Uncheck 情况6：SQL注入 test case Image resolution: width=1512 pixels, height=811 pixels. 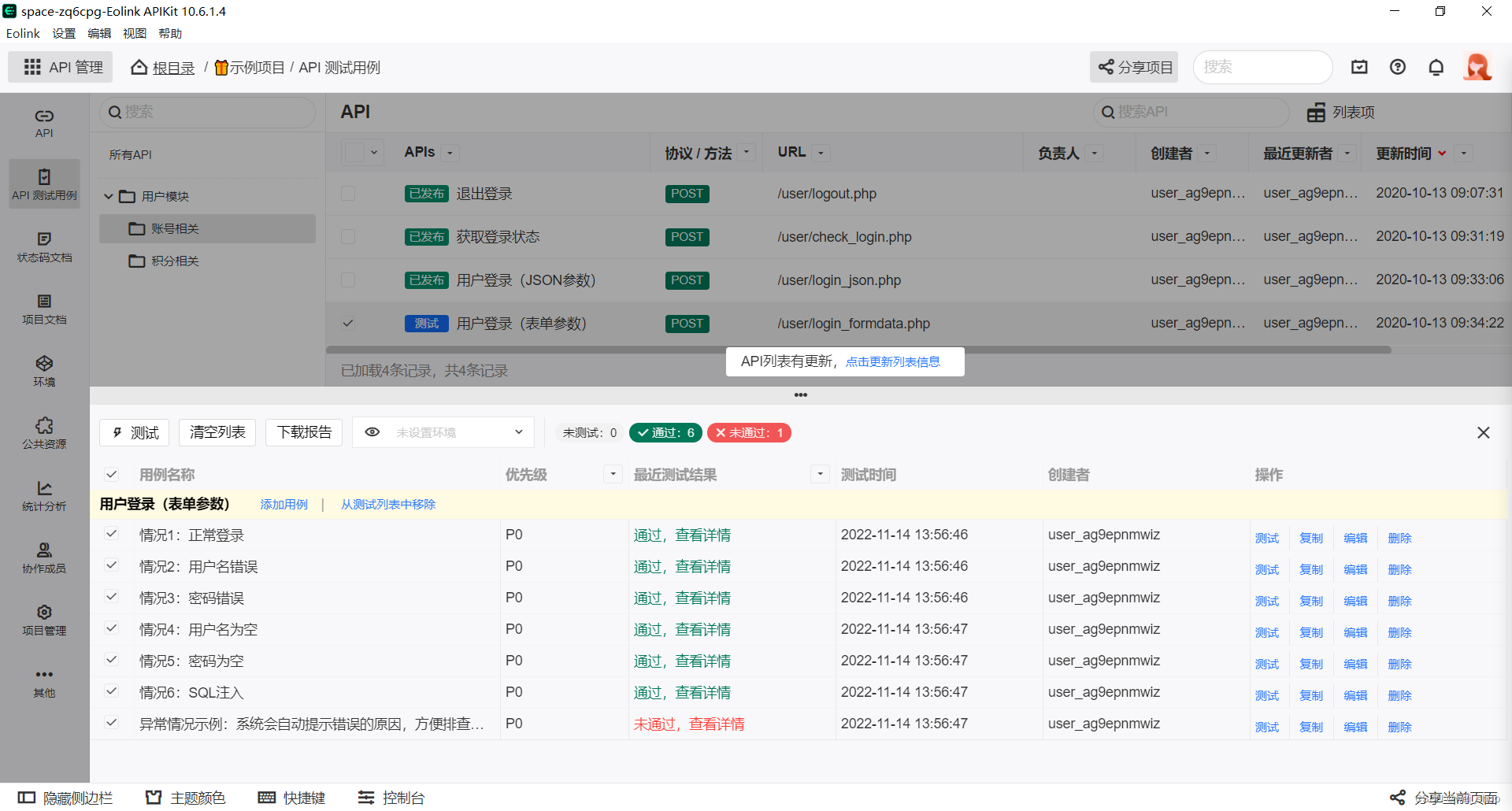[112, 691]
